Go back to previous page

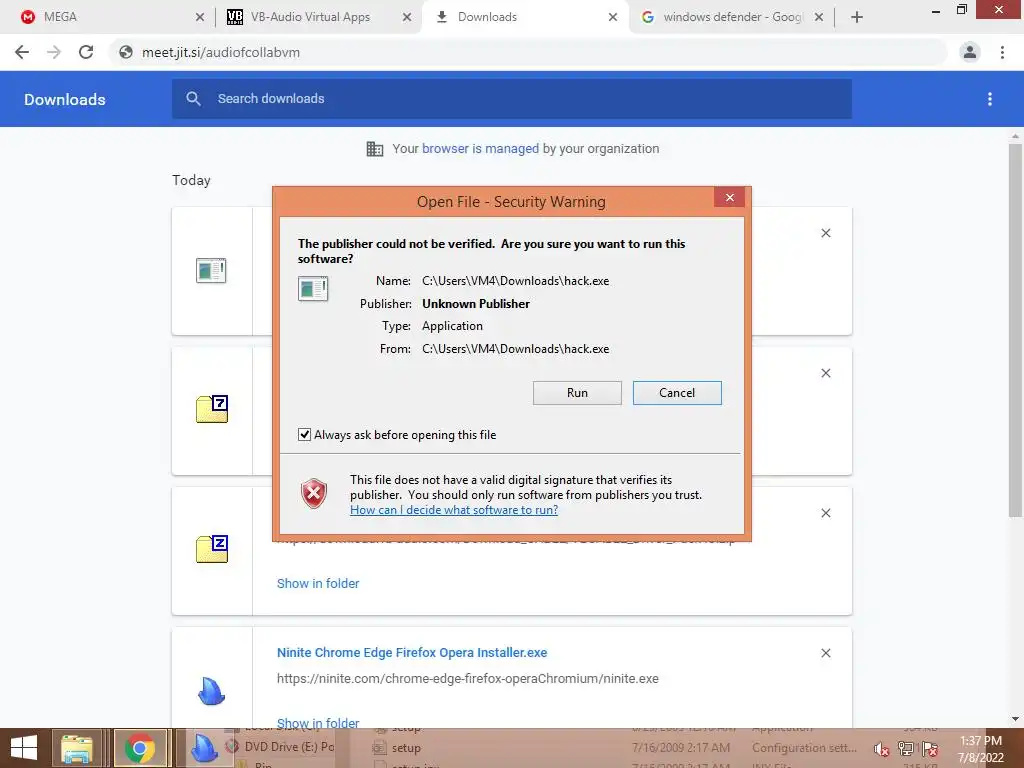pos(22,52)
